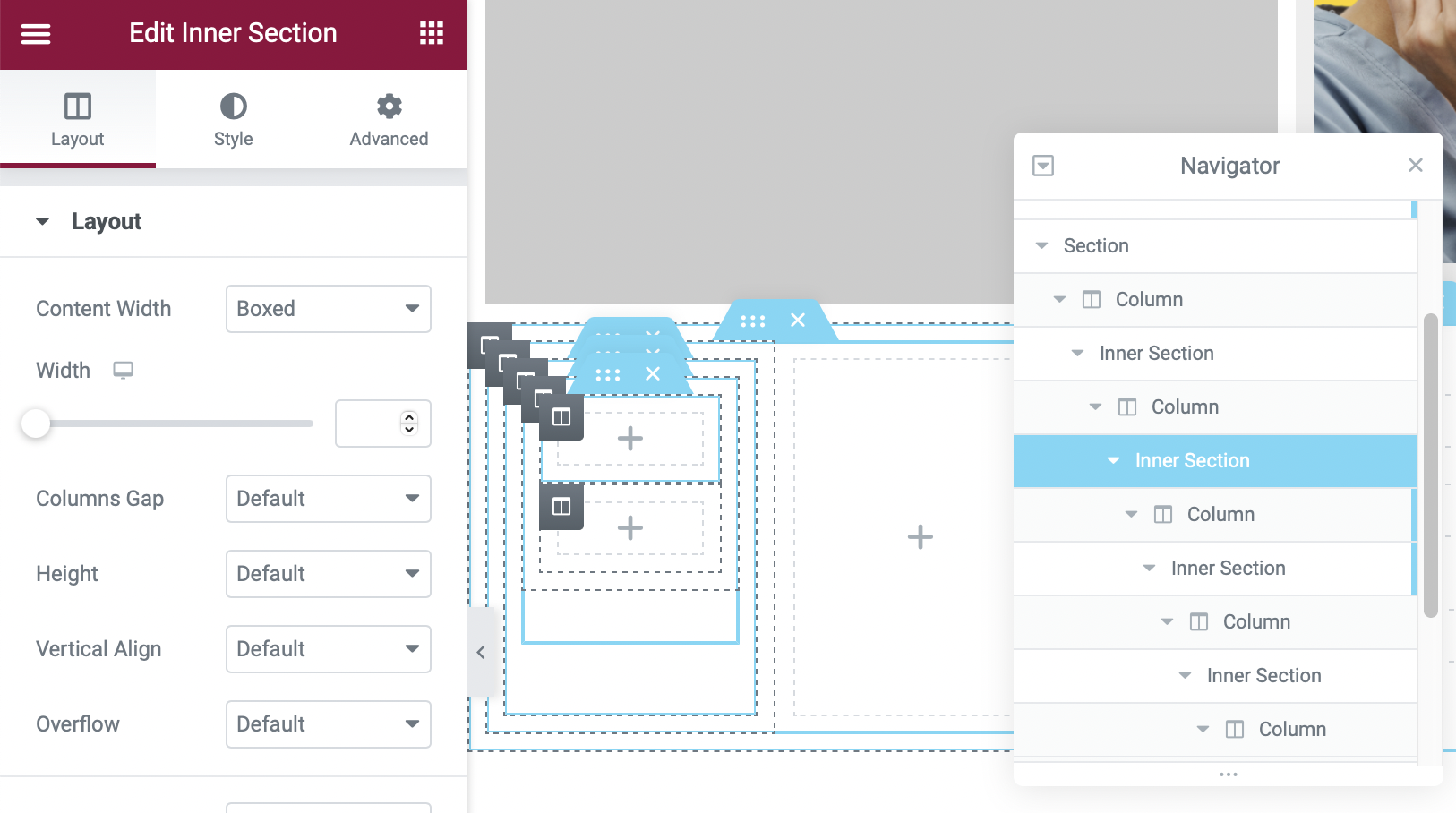Click the responsive desktop icon beside Width
This screenshot has height=813, width=1456.
[x=123, y=370]
